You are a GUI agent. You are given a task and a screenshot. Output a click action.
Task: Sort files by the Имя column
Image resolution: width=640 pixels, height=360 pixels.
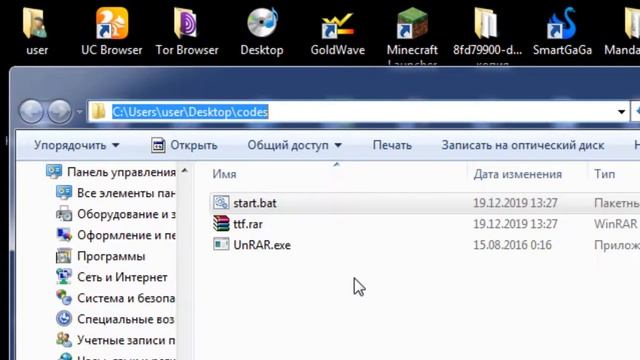[224, 174]
